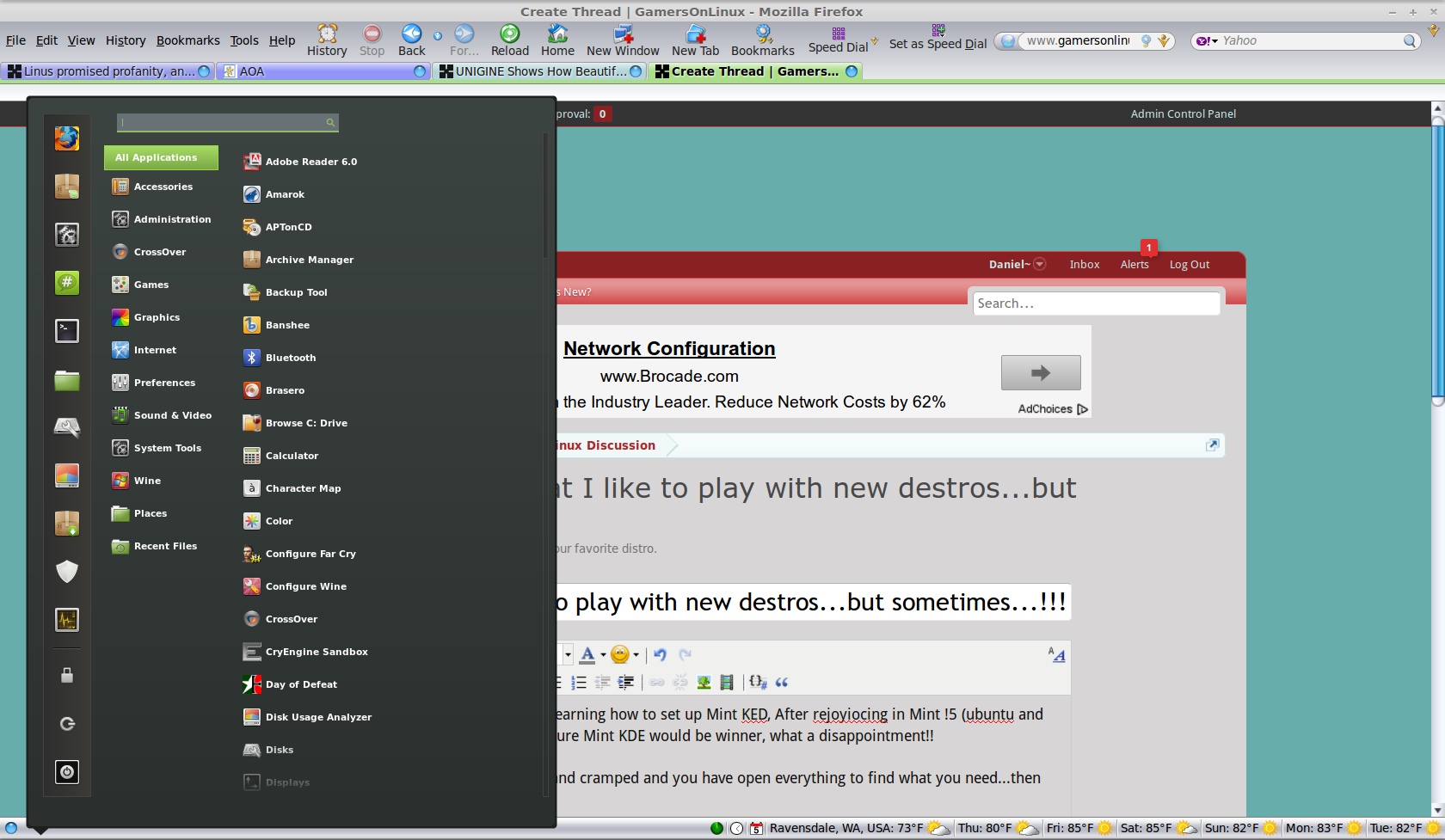Viewport: 1445px width, 840px height.
Task: Select the Internet category
Action: click(144, 350)
